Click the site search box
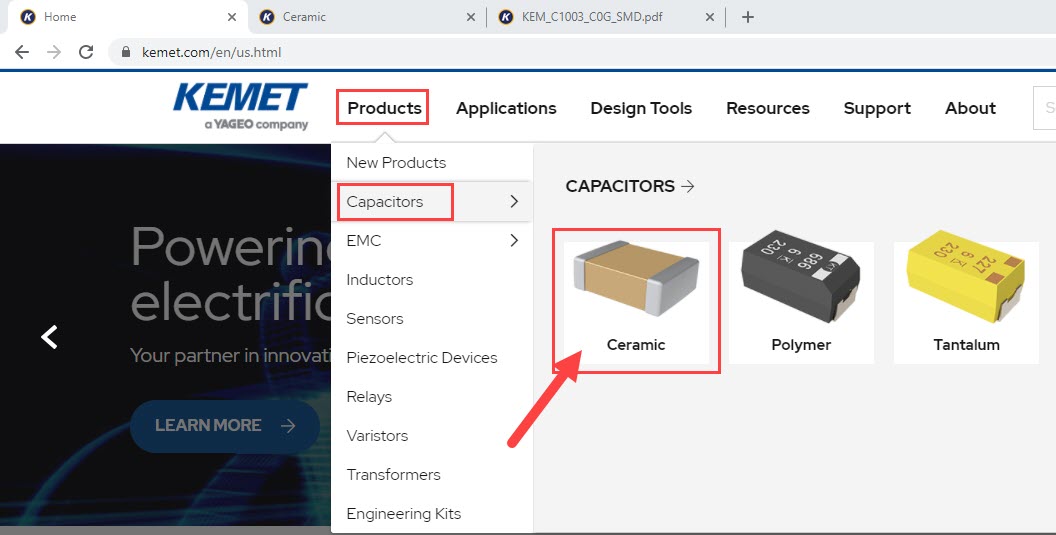1056x535 pixels. [x=1045, y=108]
